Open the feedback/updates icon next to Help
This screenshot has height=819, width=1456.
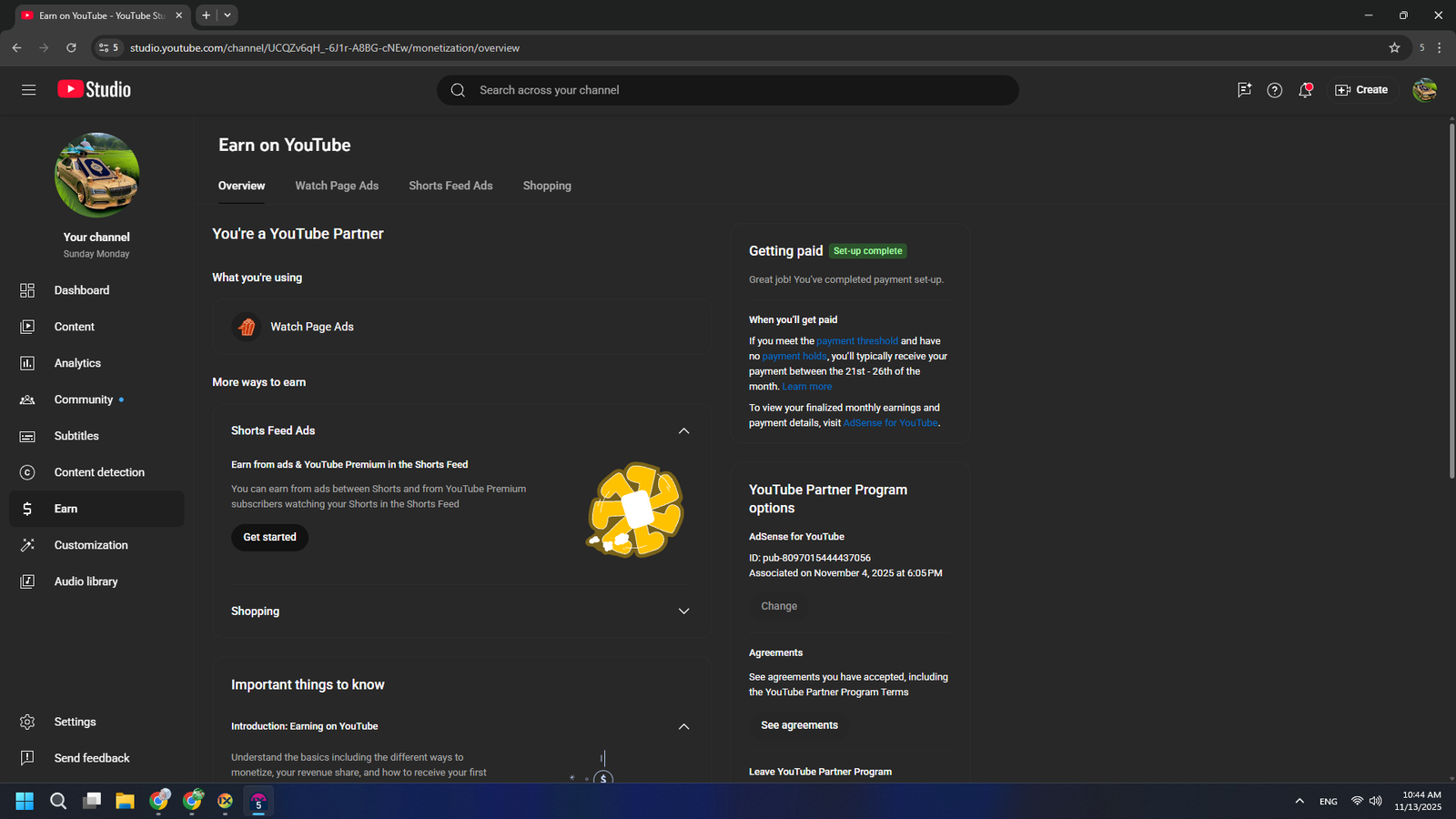(1244, 90)
